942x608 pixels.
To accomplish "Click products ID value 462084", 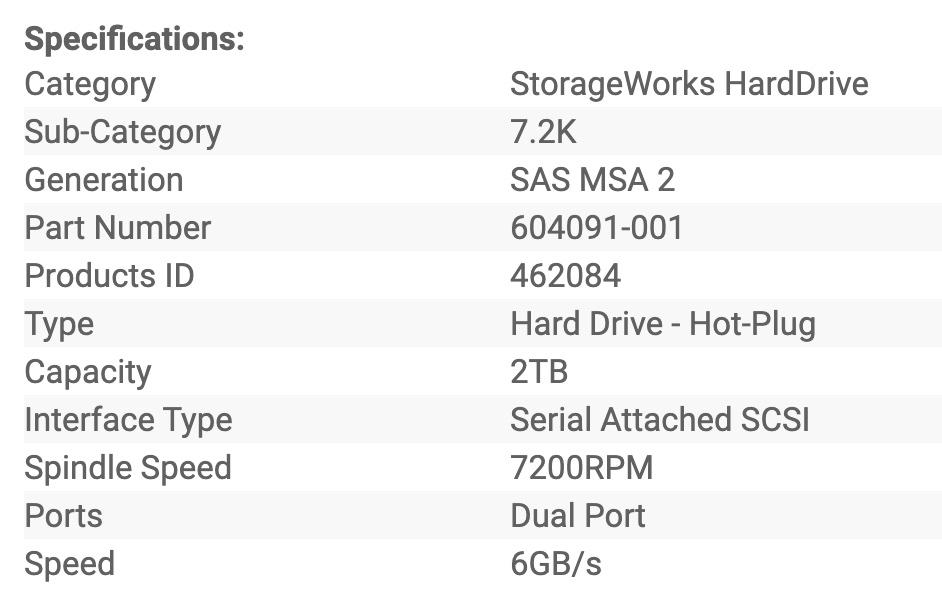I will [565, 276].
